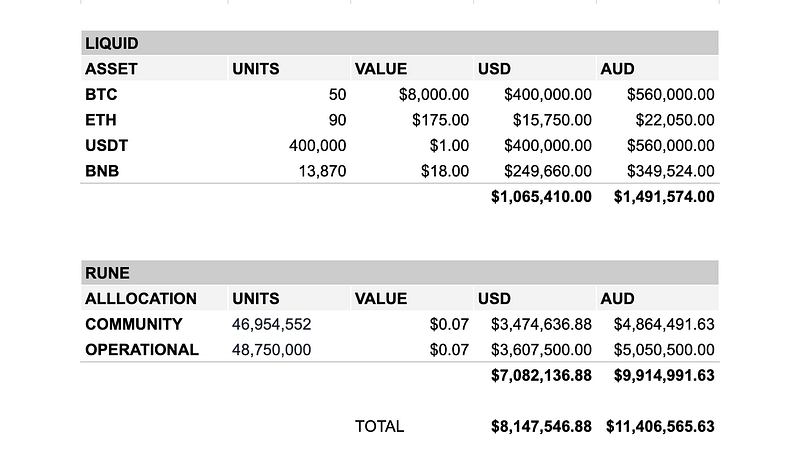Select grand total USD $8,147,546.88
Screen dimensions: 800x449
tap(541, 427)
